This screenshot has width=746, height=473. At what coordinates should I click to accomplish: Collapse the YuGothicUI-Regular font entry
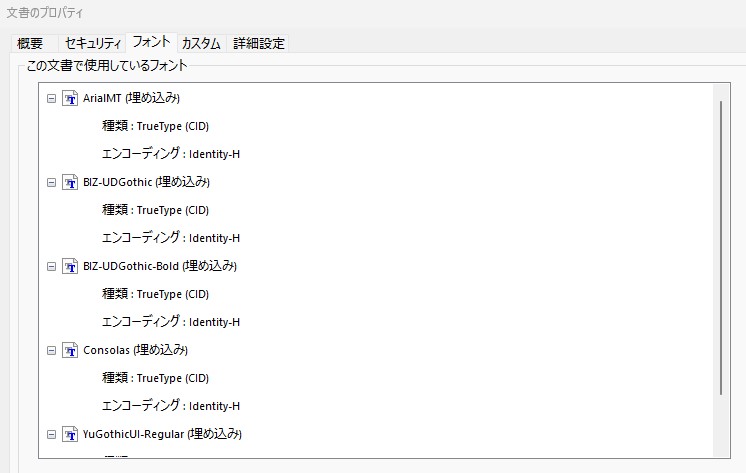tap(51, 434)
